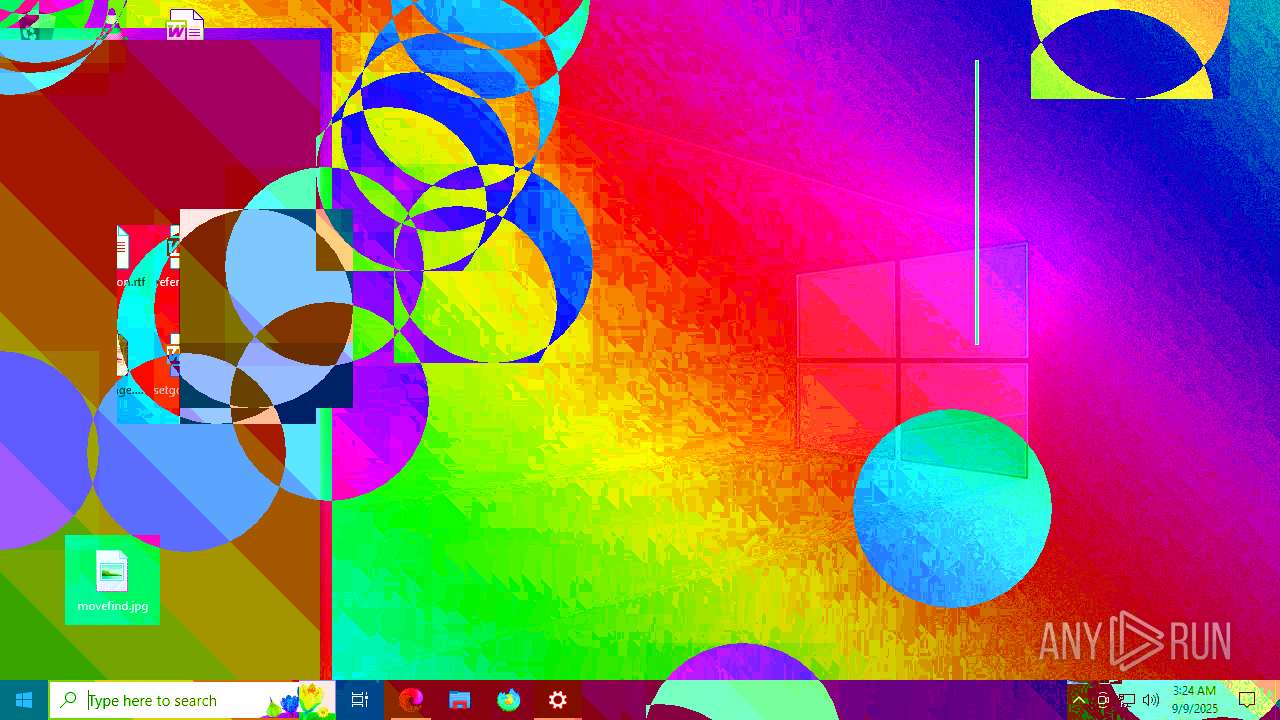
Task: Open the Windows Start menu
Action: tap(24, 700)
